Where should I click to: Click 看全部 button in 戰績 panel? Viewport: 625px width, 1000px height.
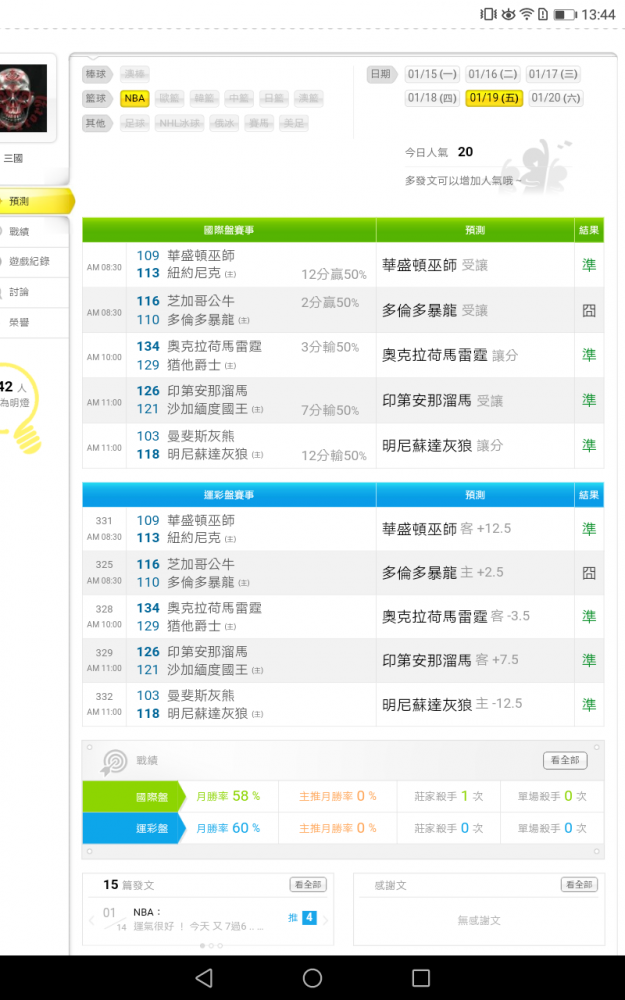click(x=565, y=760)
